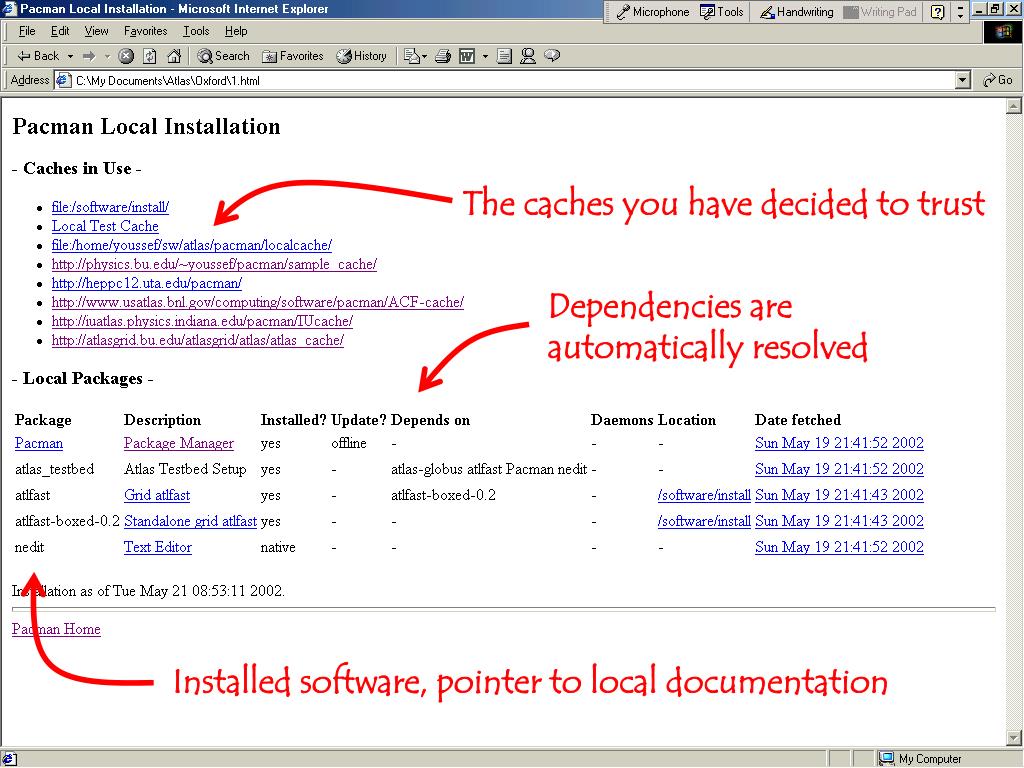
Task: Click the vertical scrollbar up arrow
Action: [x=1014, y=106]
